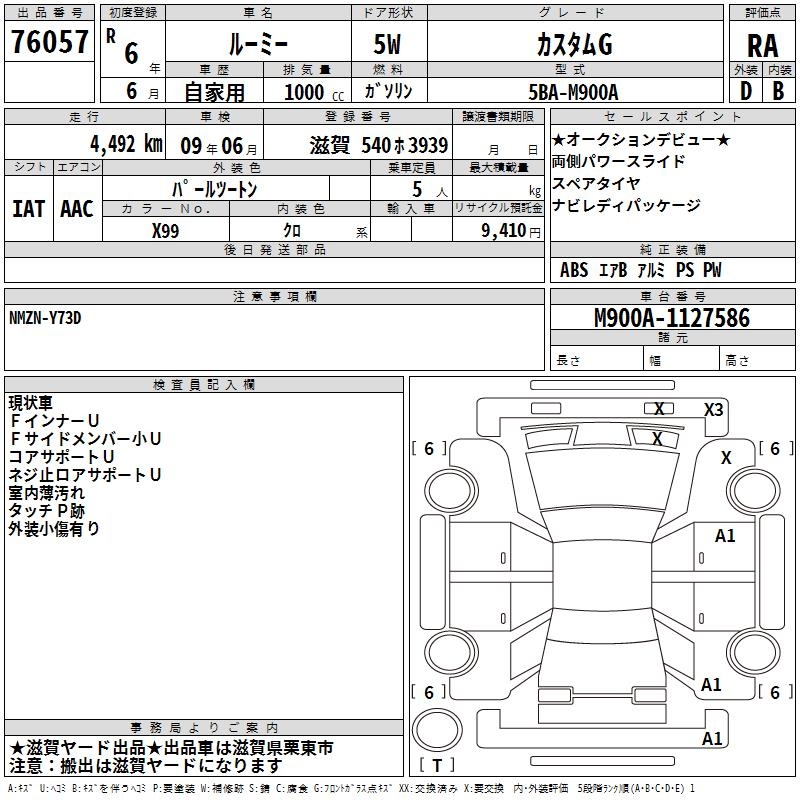Select exterior color パールツートン

click(214, 189)
